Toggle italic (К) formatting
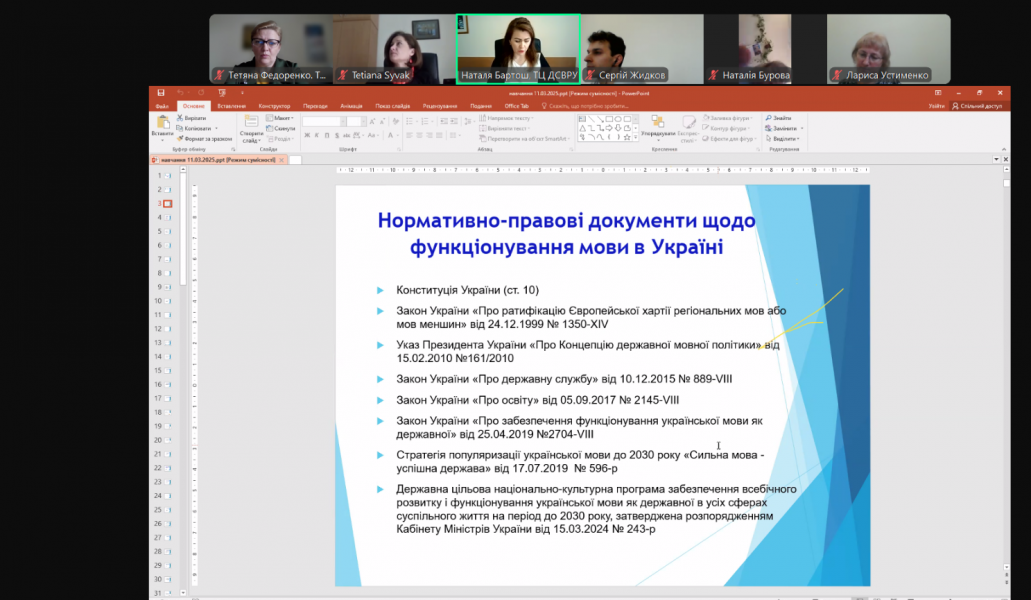1031x600 pixels. (x=317, y=137)
